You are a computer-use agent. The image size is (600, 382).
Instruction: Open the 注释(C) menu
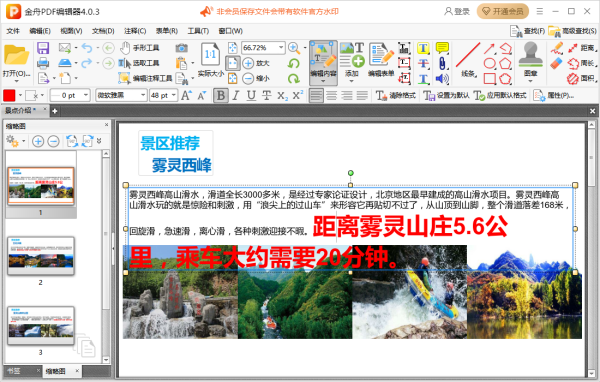tap(135, 31)
